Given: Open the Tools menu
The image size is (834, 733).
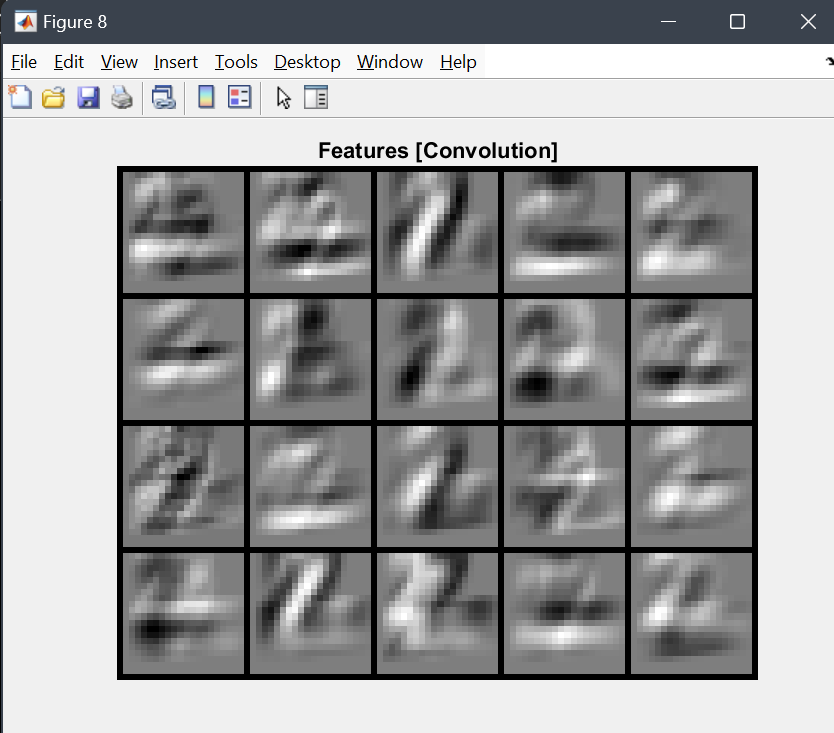Looking at the screenshot, I should tap(236, 62).
